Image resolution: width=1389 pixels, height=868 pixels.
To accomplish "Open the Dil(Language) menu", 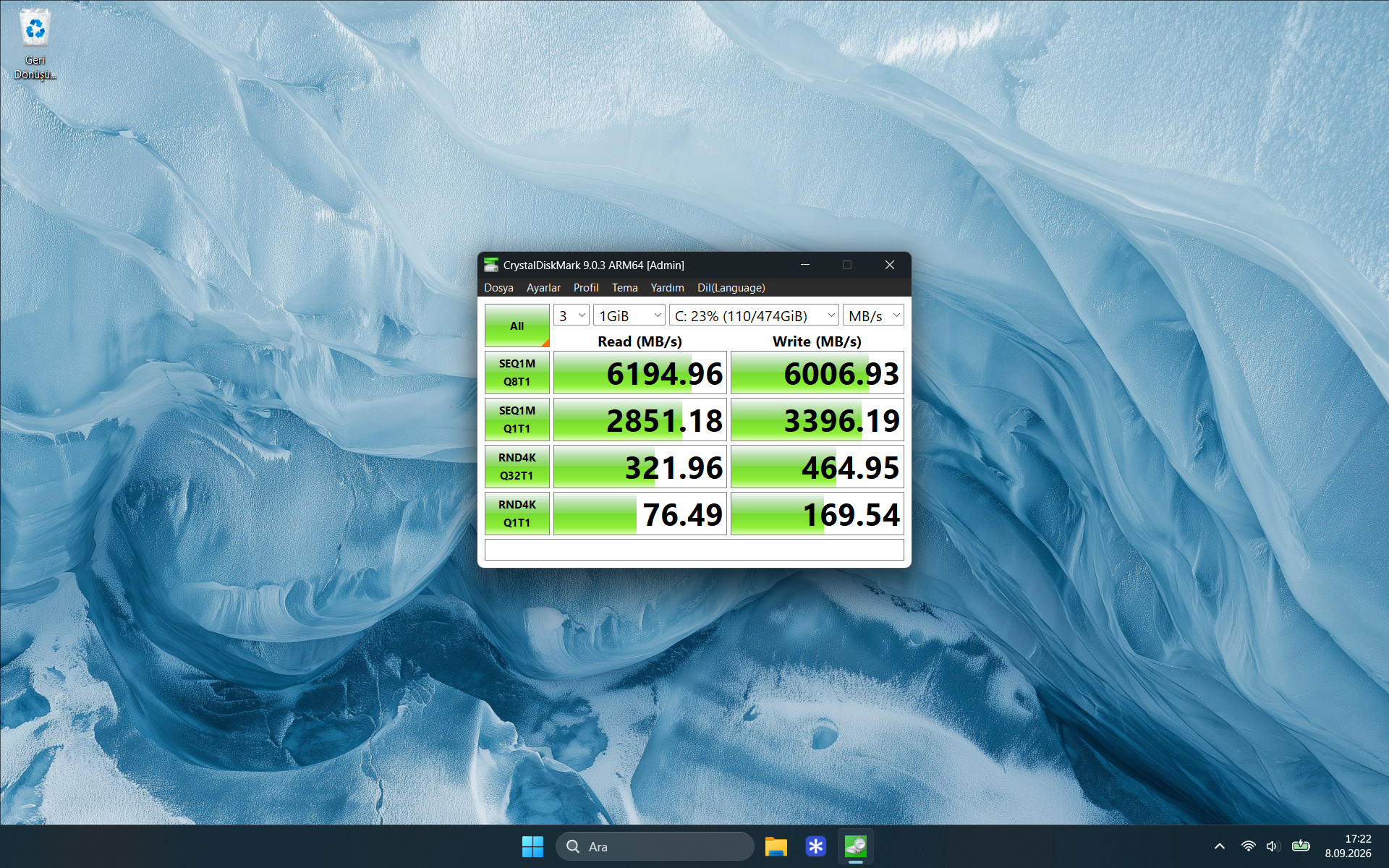I will click(x=731, y=288).
